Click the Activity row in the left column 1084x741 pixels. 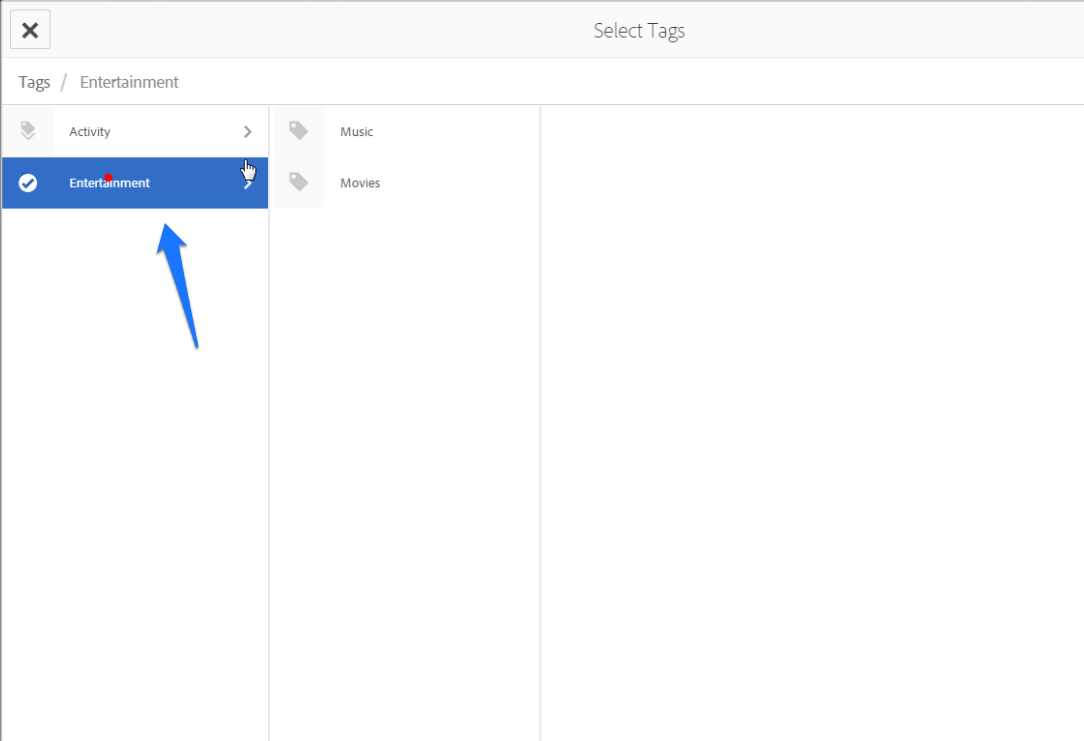135,131
